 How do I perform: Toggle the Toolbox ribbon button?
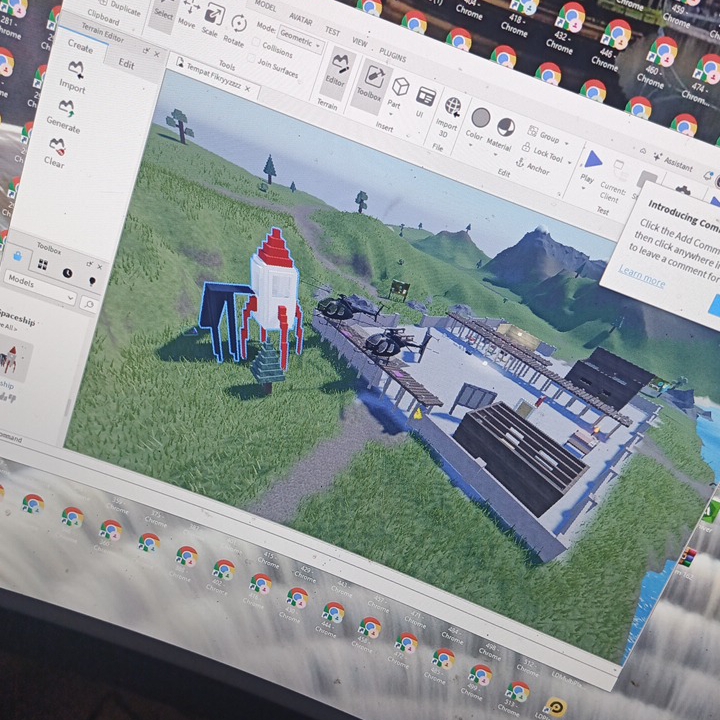click(x=372, y=84)
